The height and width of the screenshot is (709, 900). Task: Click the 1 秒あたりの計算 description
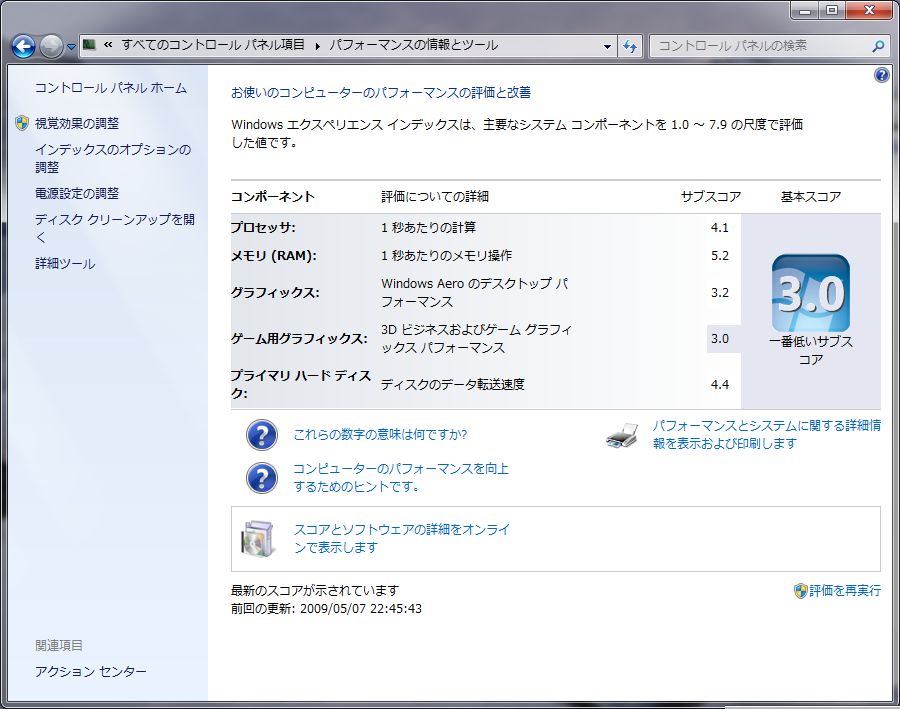[428, 228]
